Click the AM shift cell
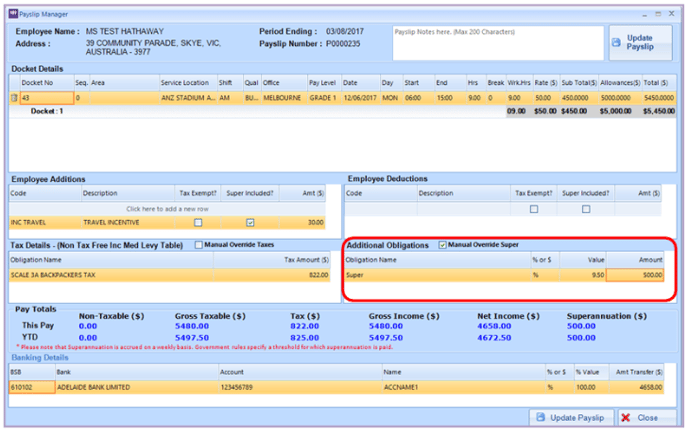Image resolution: width=688 pixels, height=434 pixels. (230, 98)
